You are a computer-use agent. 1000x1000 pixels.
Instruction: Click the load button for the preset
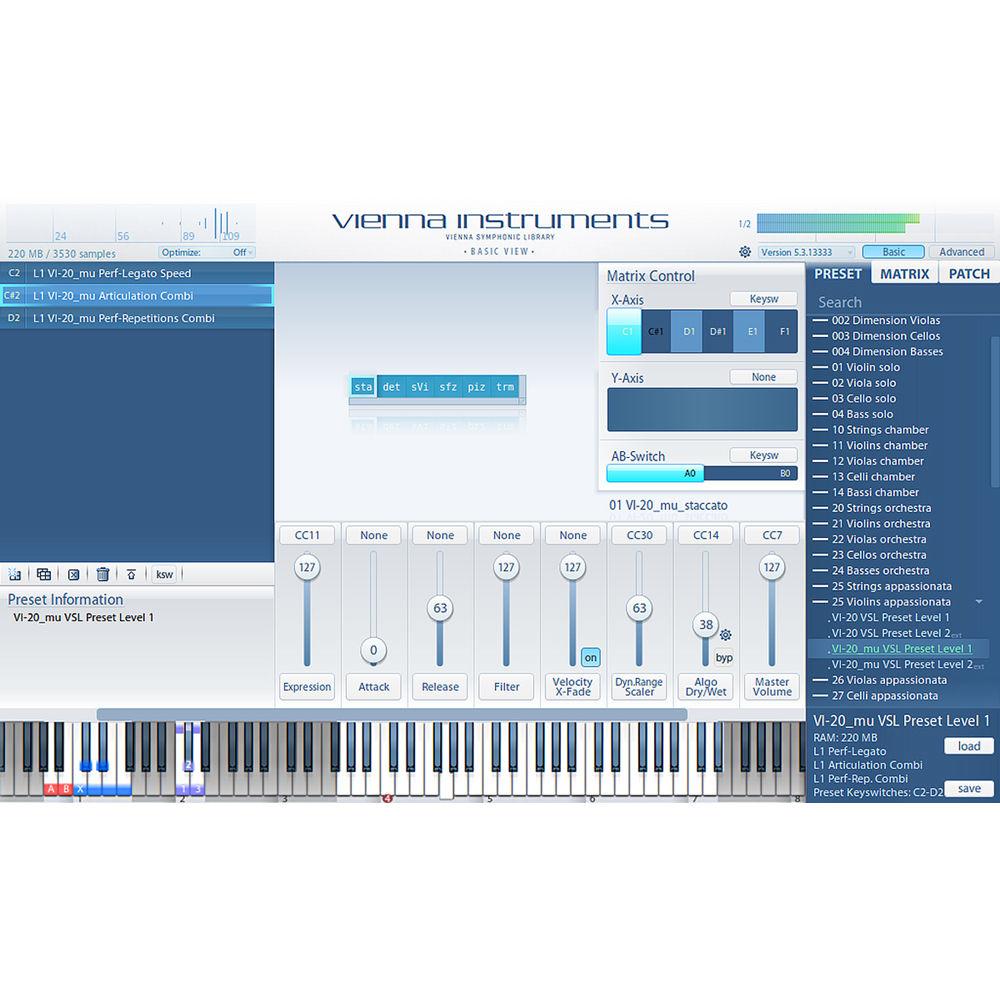[968, 746]
